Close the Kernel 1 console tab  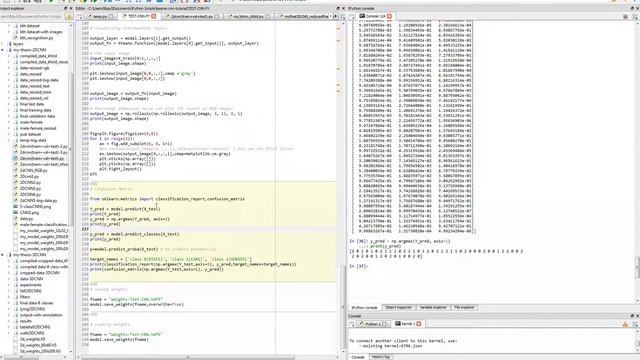(x=419, y=324)
